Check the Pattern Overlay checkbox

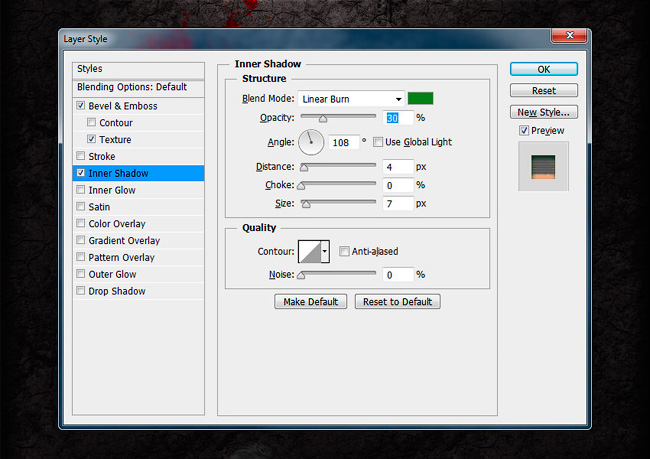(80, 257)
